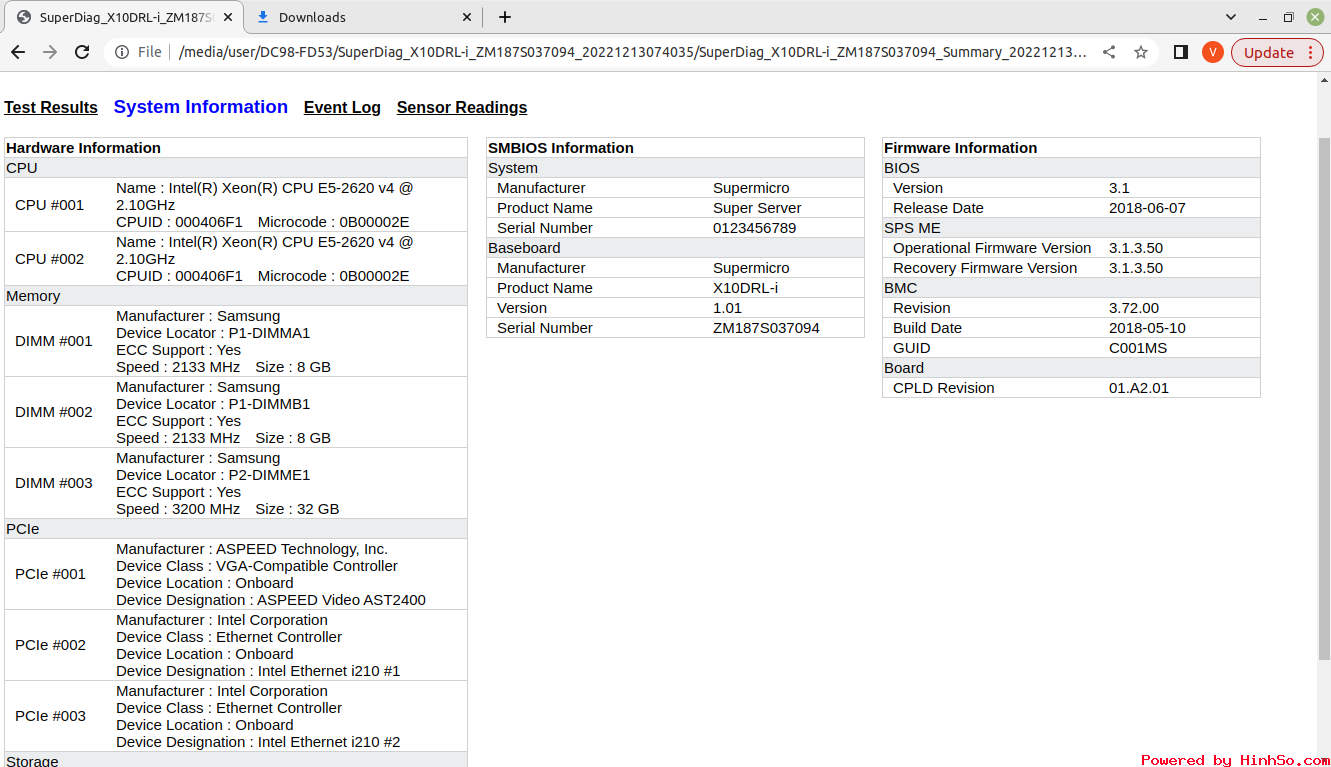Click the SPS ME section header

(x=1071, y=228)
